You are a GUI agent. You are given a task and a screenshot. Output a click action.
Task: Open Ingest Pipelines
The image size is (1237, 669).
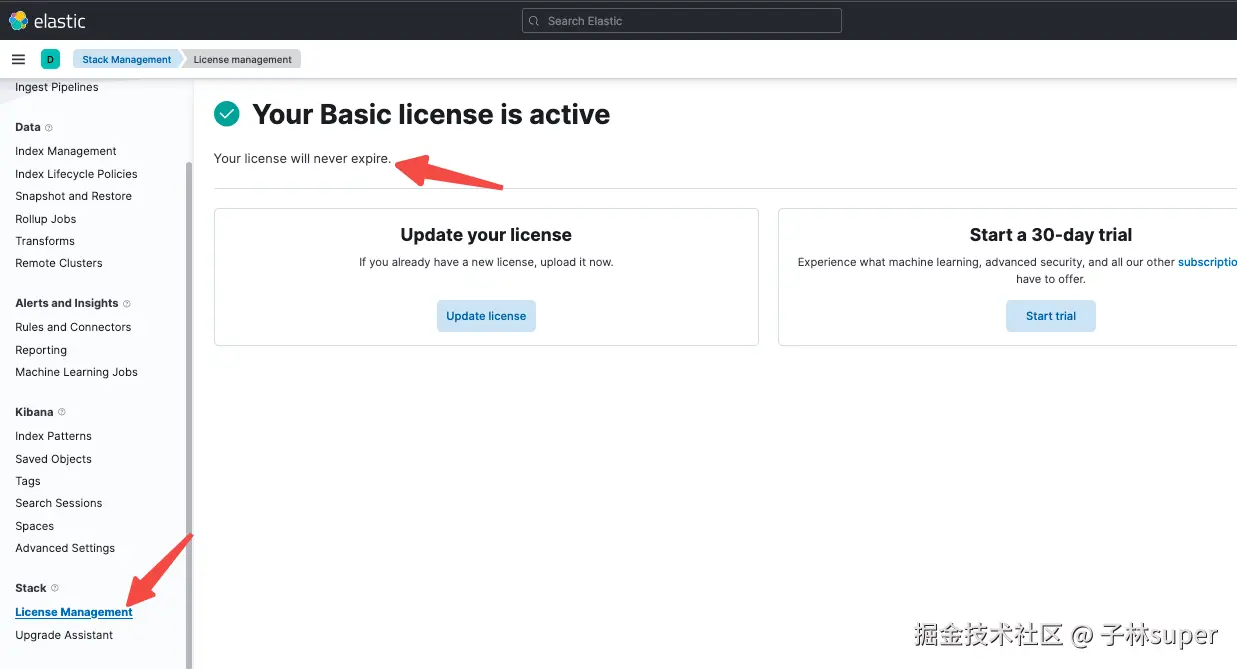point(57,87)
